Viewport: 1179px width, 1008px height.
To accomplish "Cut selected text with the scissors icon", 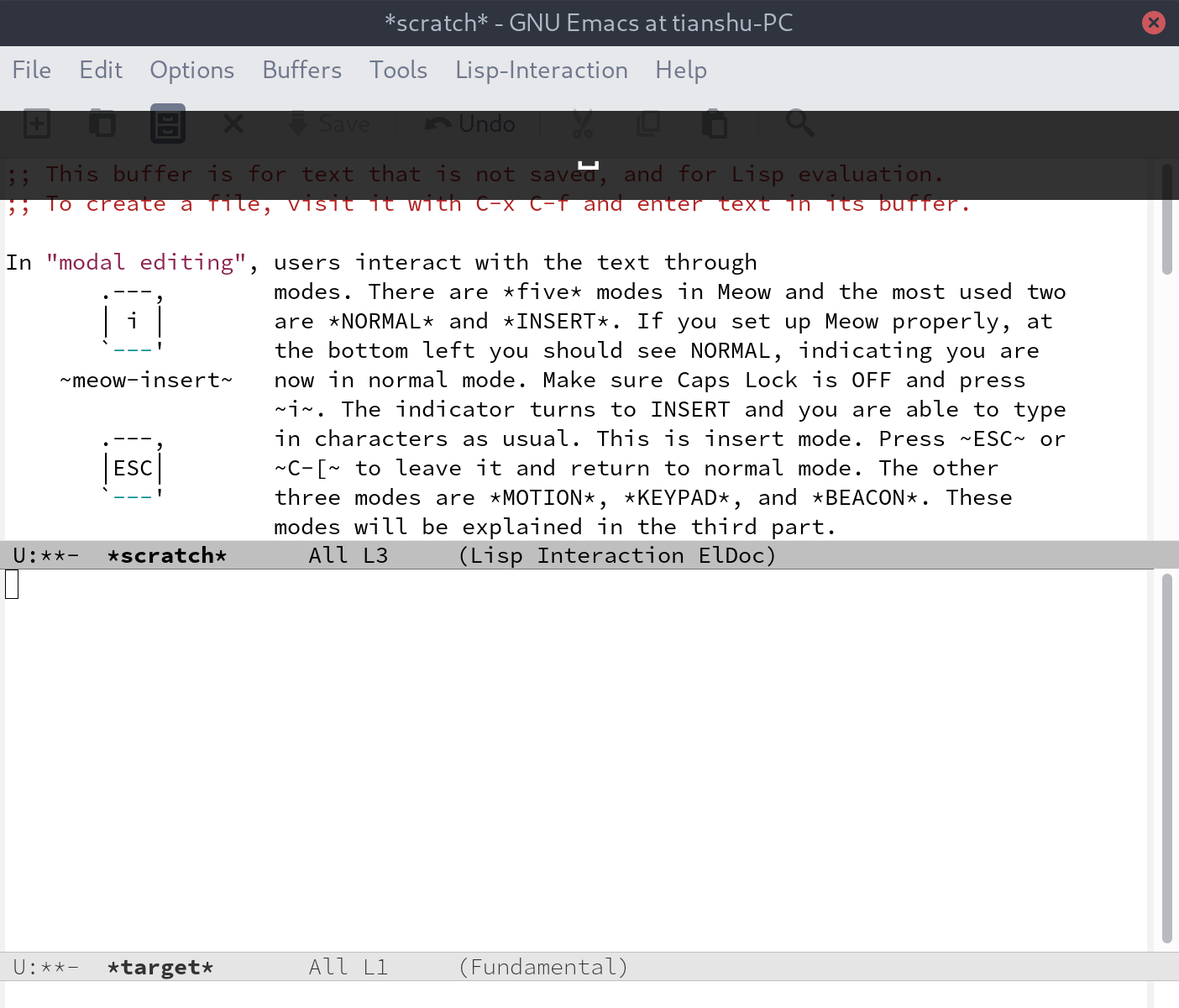I will [583, 123].
